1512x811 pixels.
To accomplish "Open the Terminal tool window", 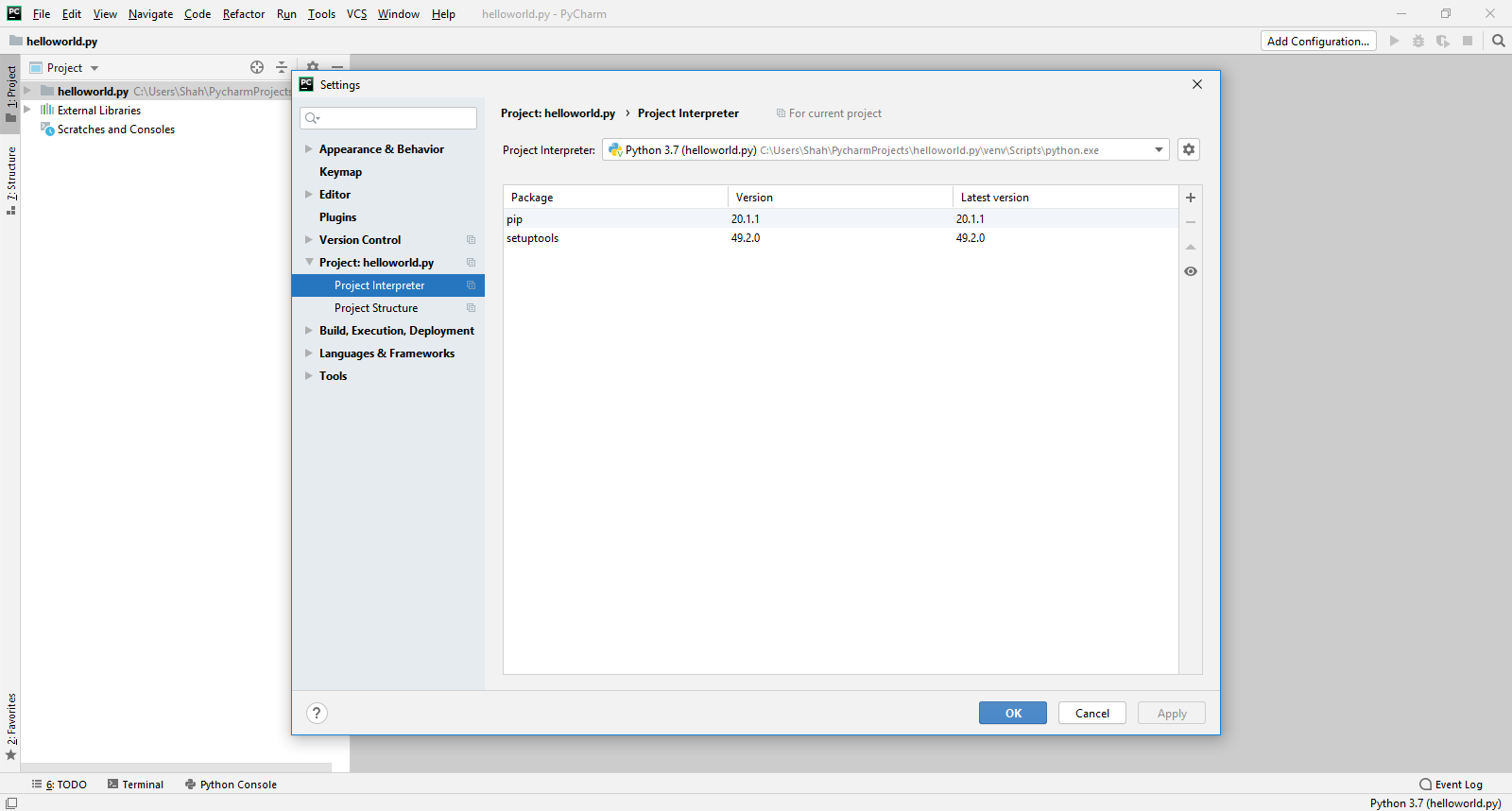I will [x=135, y=785].
